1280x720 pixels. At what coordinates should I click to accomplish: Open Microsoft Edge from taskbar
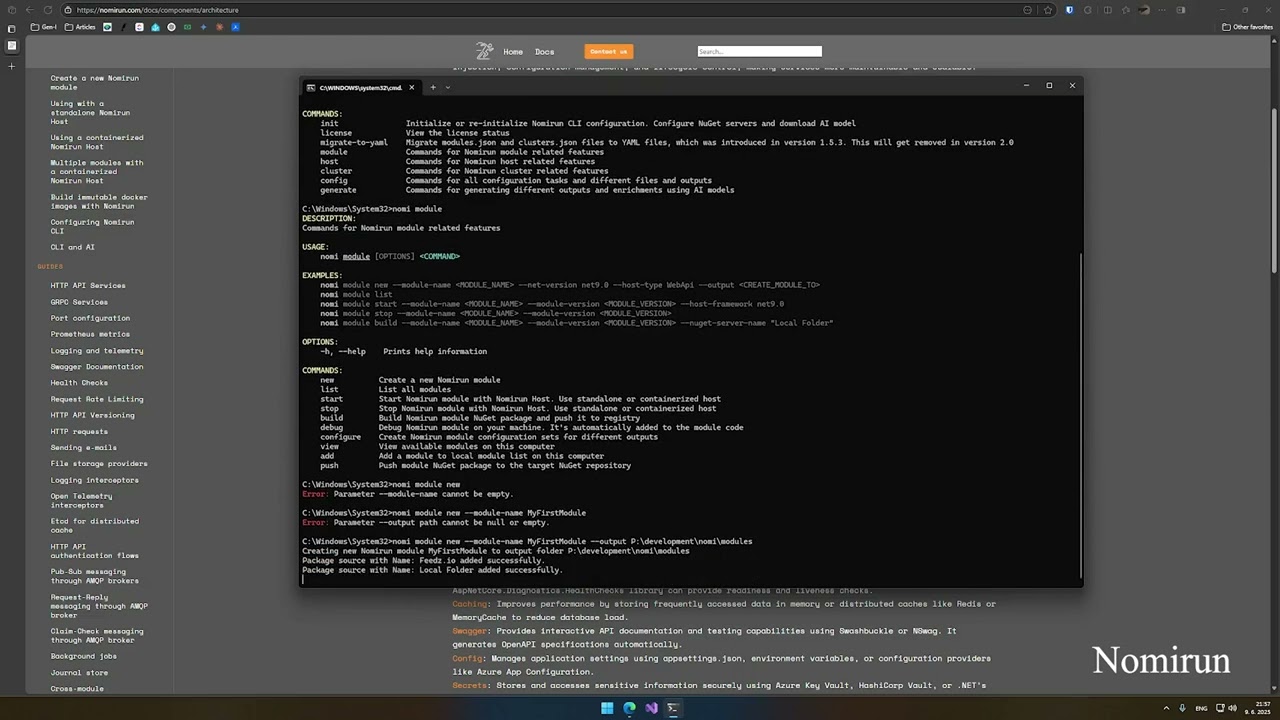[x=629, y=708]
